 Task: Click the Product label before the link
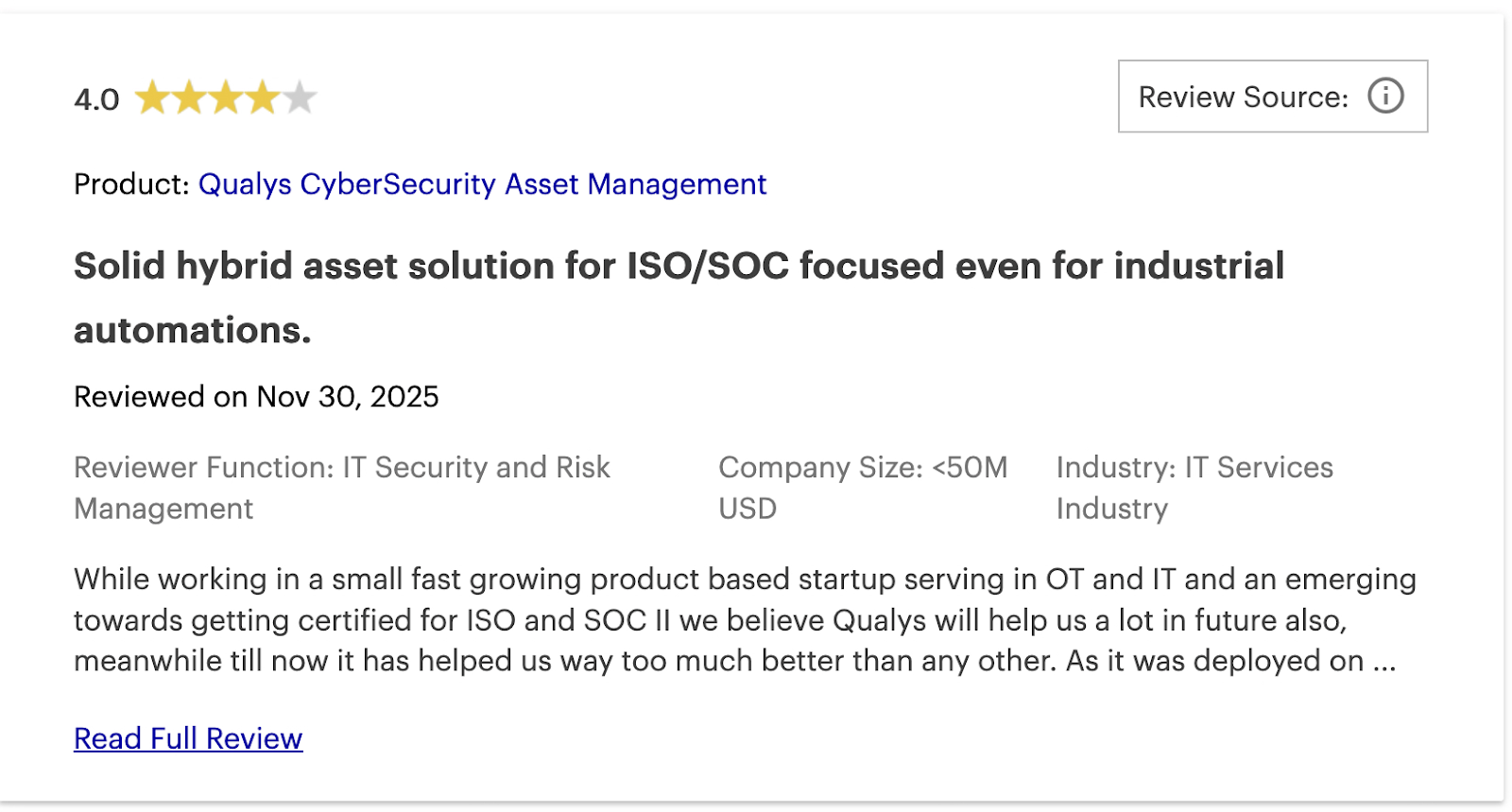pyautogui.click(x=129, y=184)
